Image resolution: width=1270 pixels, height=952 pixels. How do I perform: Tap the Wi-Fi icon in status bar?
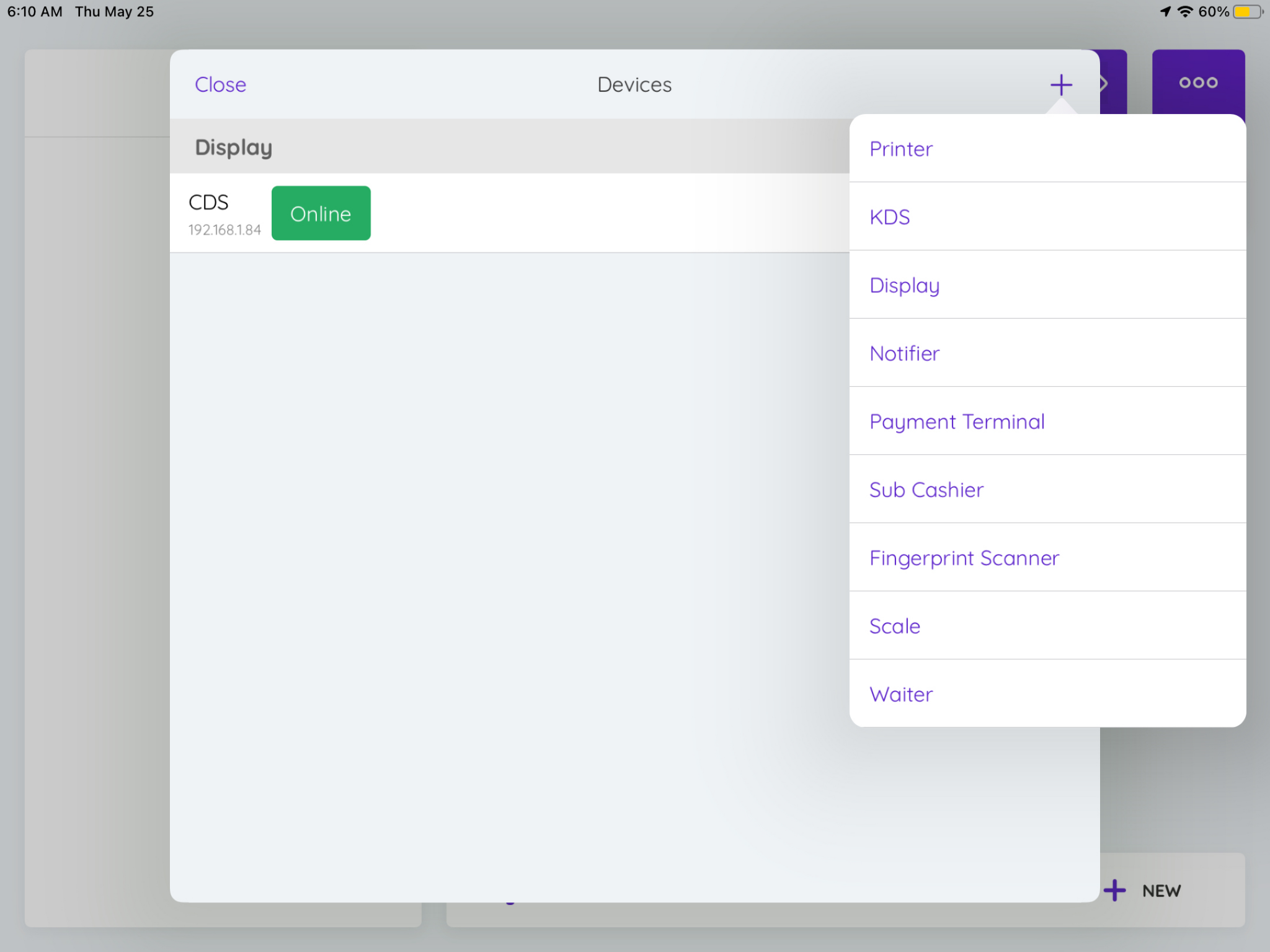coord(1185,12)
